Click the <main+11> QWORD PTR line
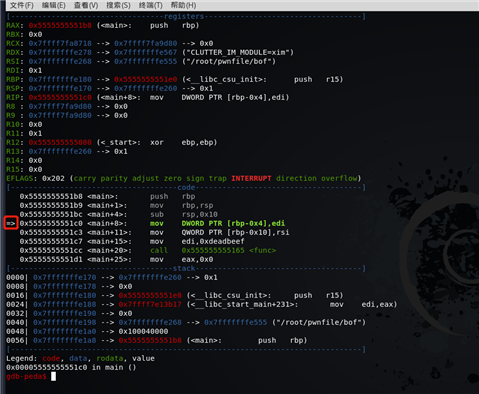 [155, 233]
